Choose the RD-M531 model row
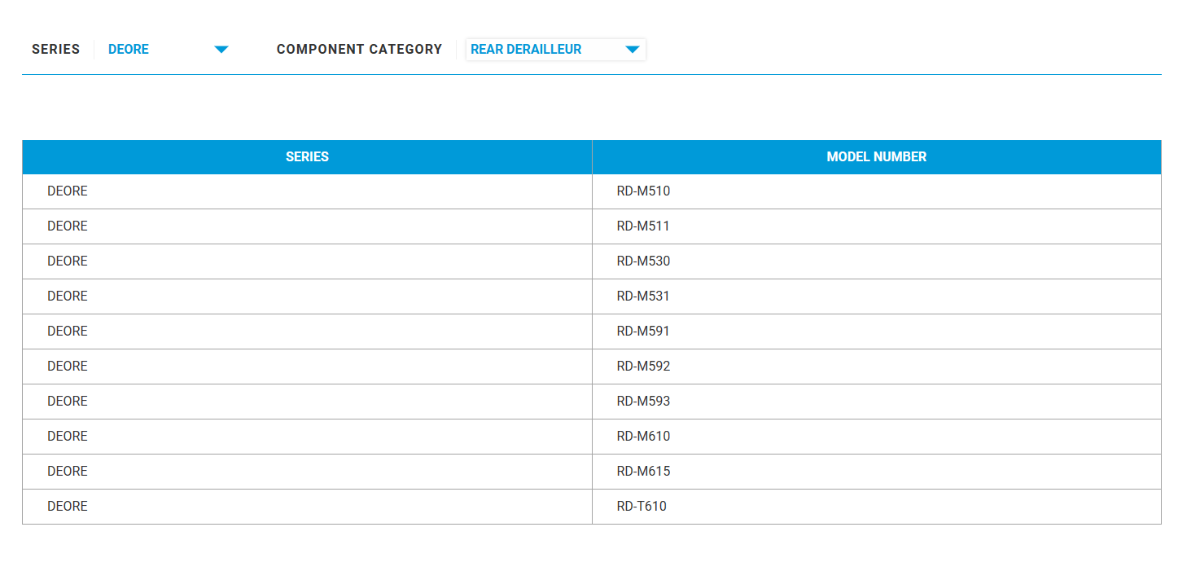 643,296
